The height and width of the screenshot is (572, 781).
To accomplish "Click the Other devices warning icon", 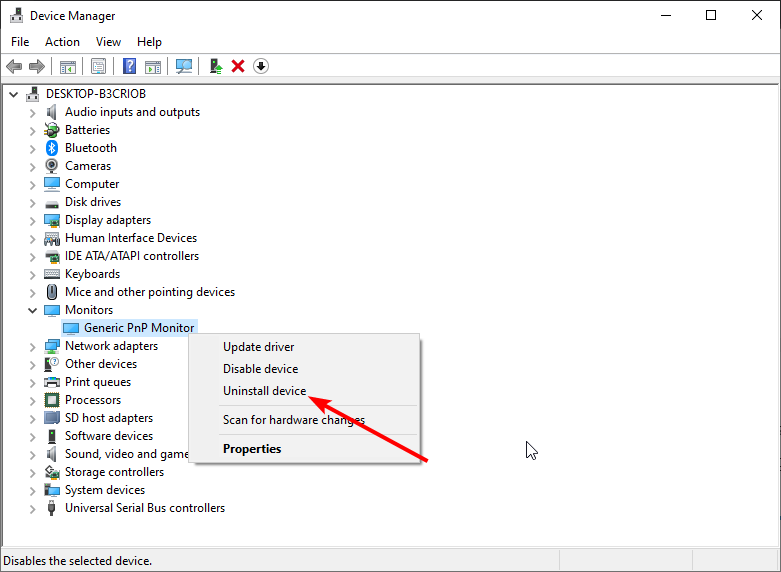I will point(52,364).
